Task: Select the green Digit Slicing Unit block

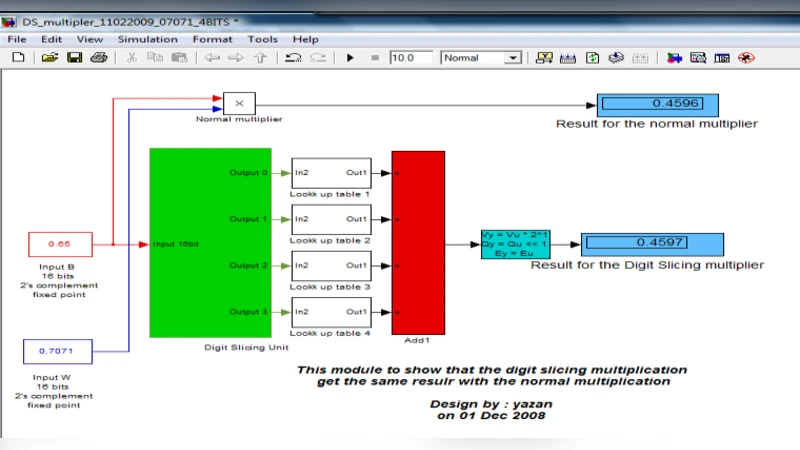Action: tap(210, 242)
